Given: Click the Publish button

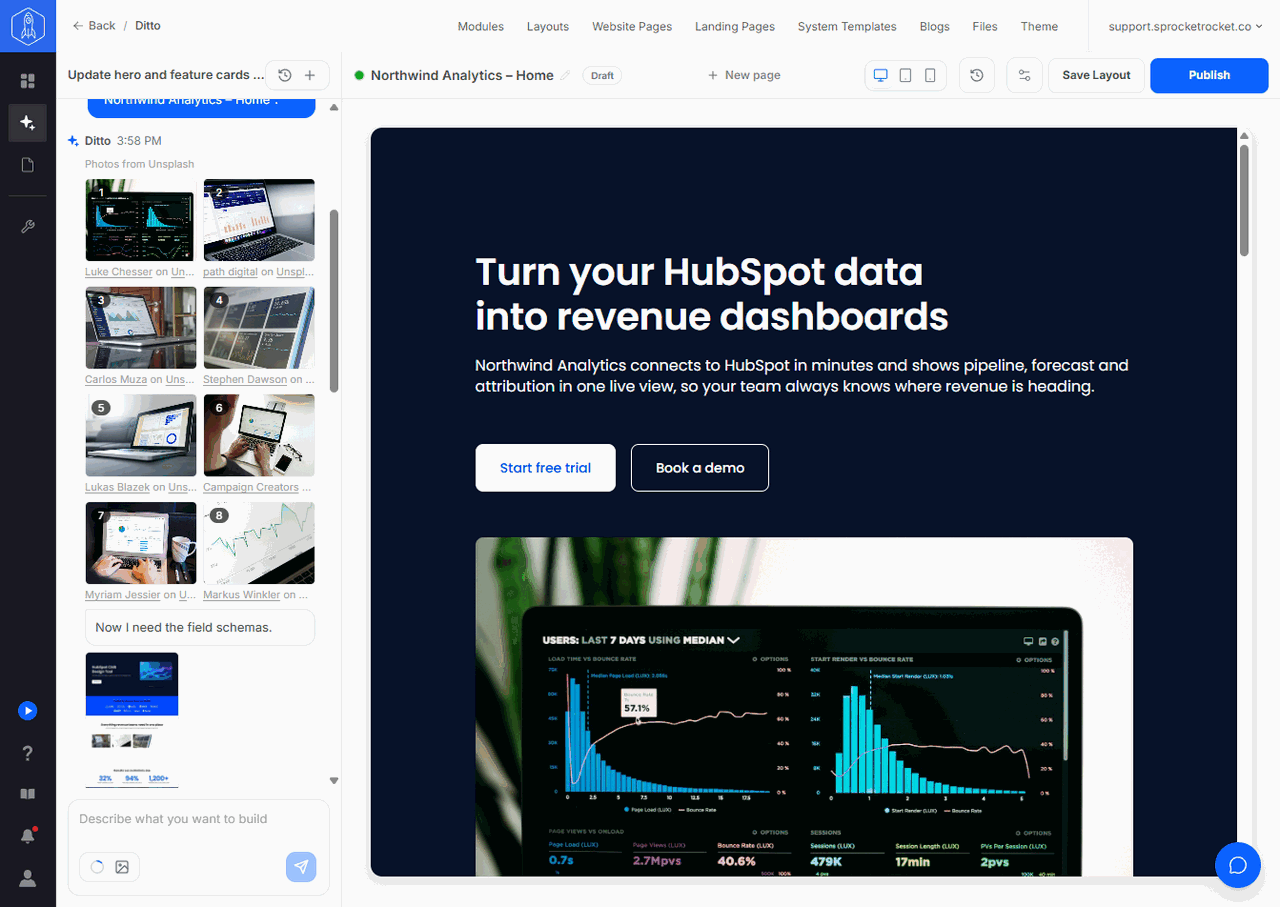Looking at the screenshot, I should click(x=1209, y=75).
